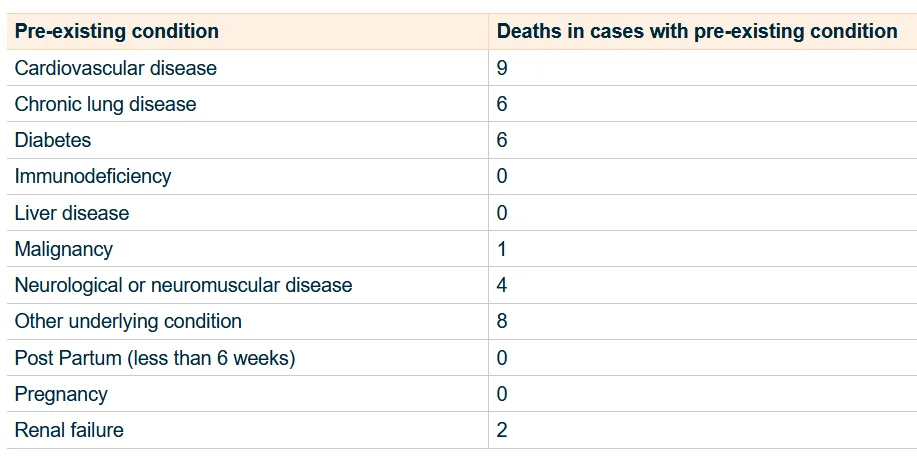The height and width of the screenshot is (456, 917).
Task: Select the Post Partum row label
Action: [155, 358]
